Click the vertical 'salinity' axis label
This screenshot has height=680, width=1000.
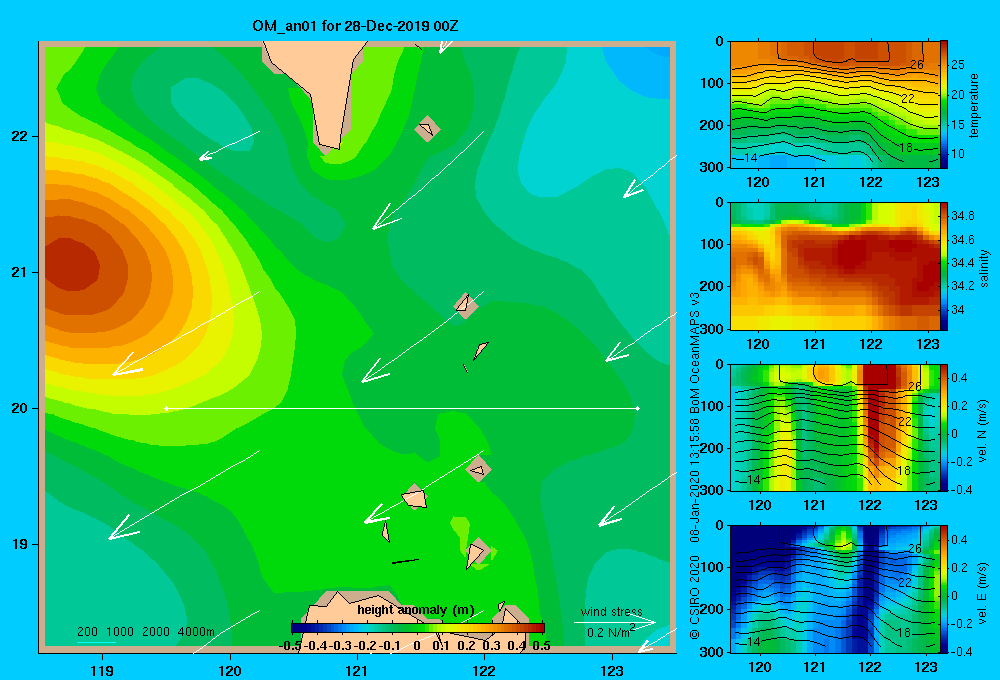click(x=985, y=268)
